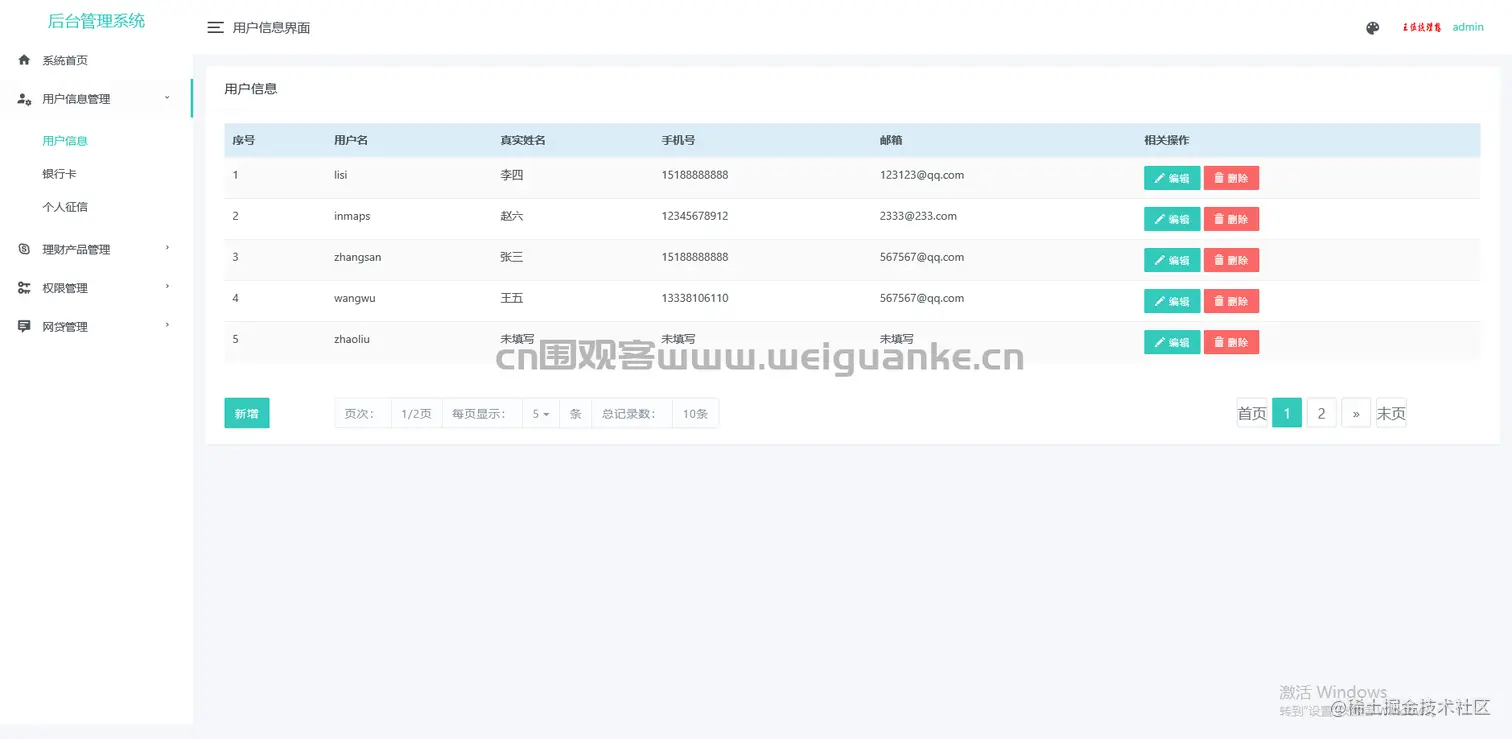Open the theme palette icon

(1372, 28)
